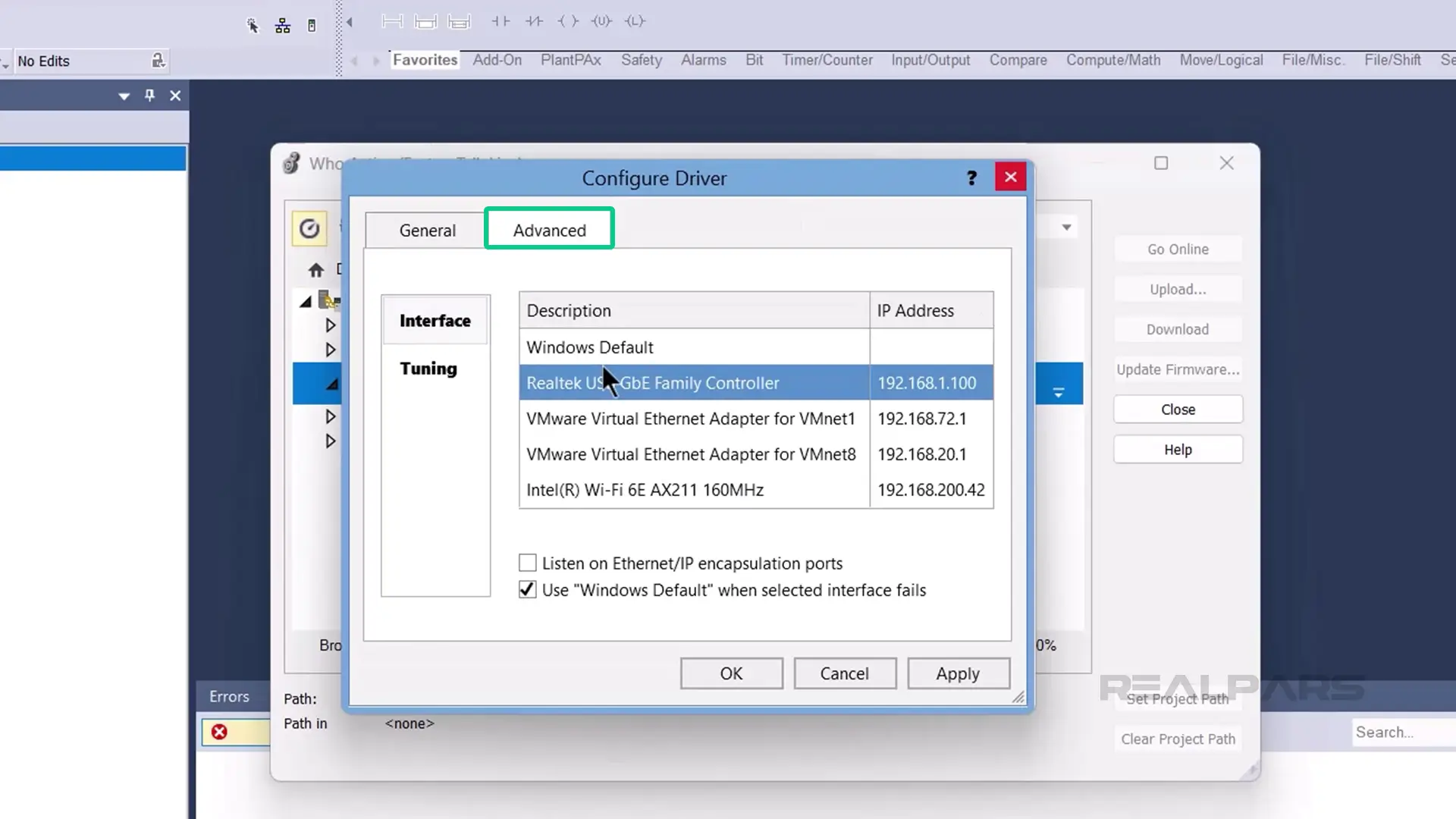Close the Configure Driver dialog with red X

(x=1010, y=177)
